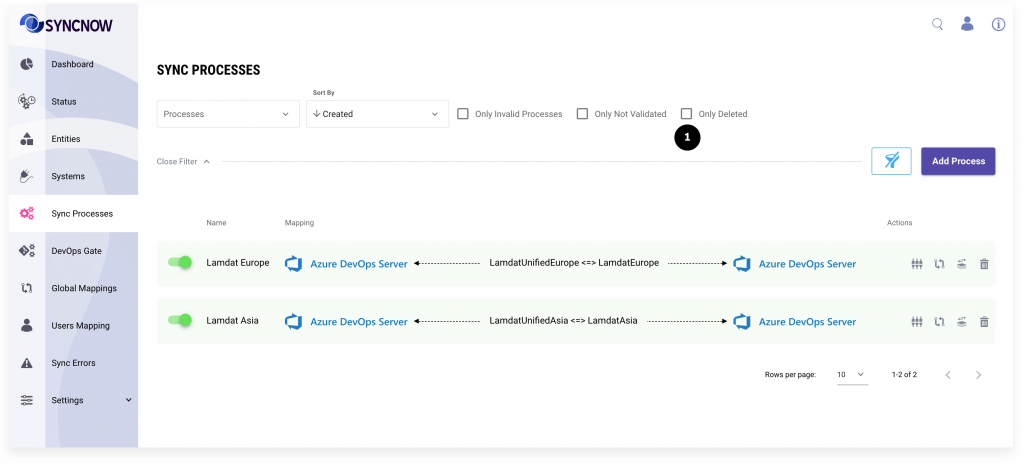
Task: Click the Global Mappings arrows icon
Action: 27,288
